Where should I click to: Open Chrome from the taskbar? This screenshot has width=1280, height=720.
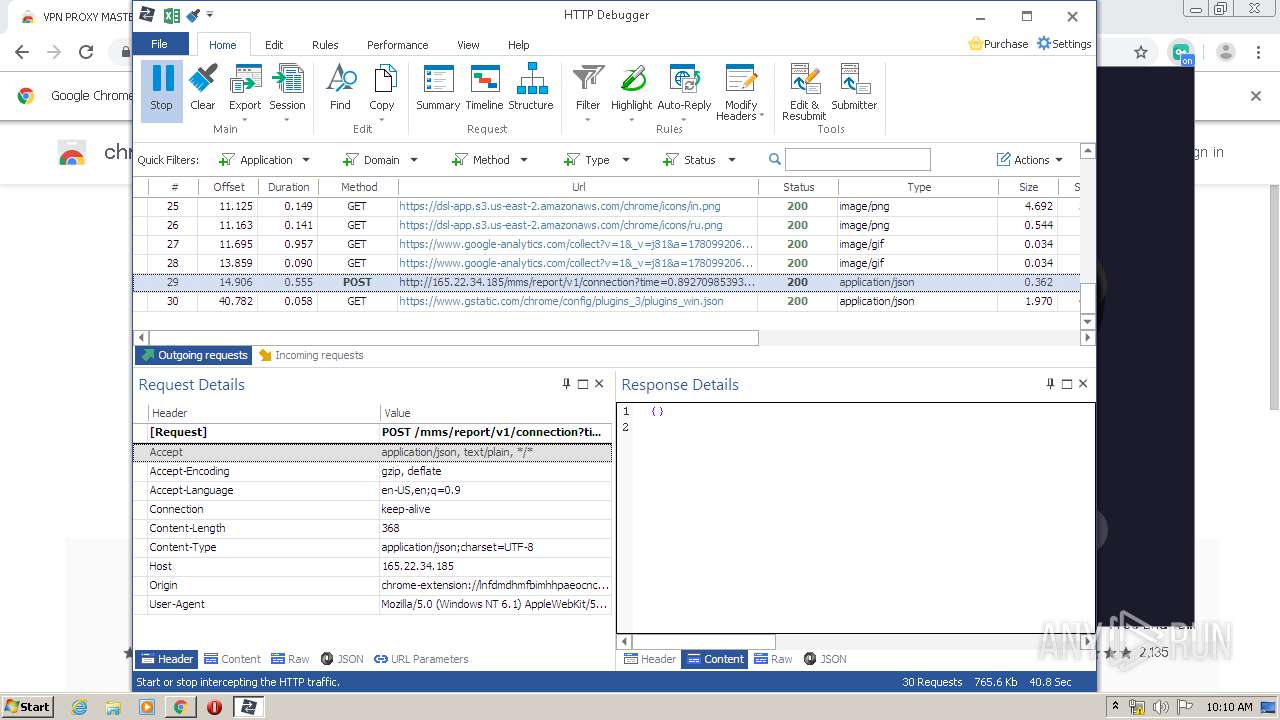point(180,707)
